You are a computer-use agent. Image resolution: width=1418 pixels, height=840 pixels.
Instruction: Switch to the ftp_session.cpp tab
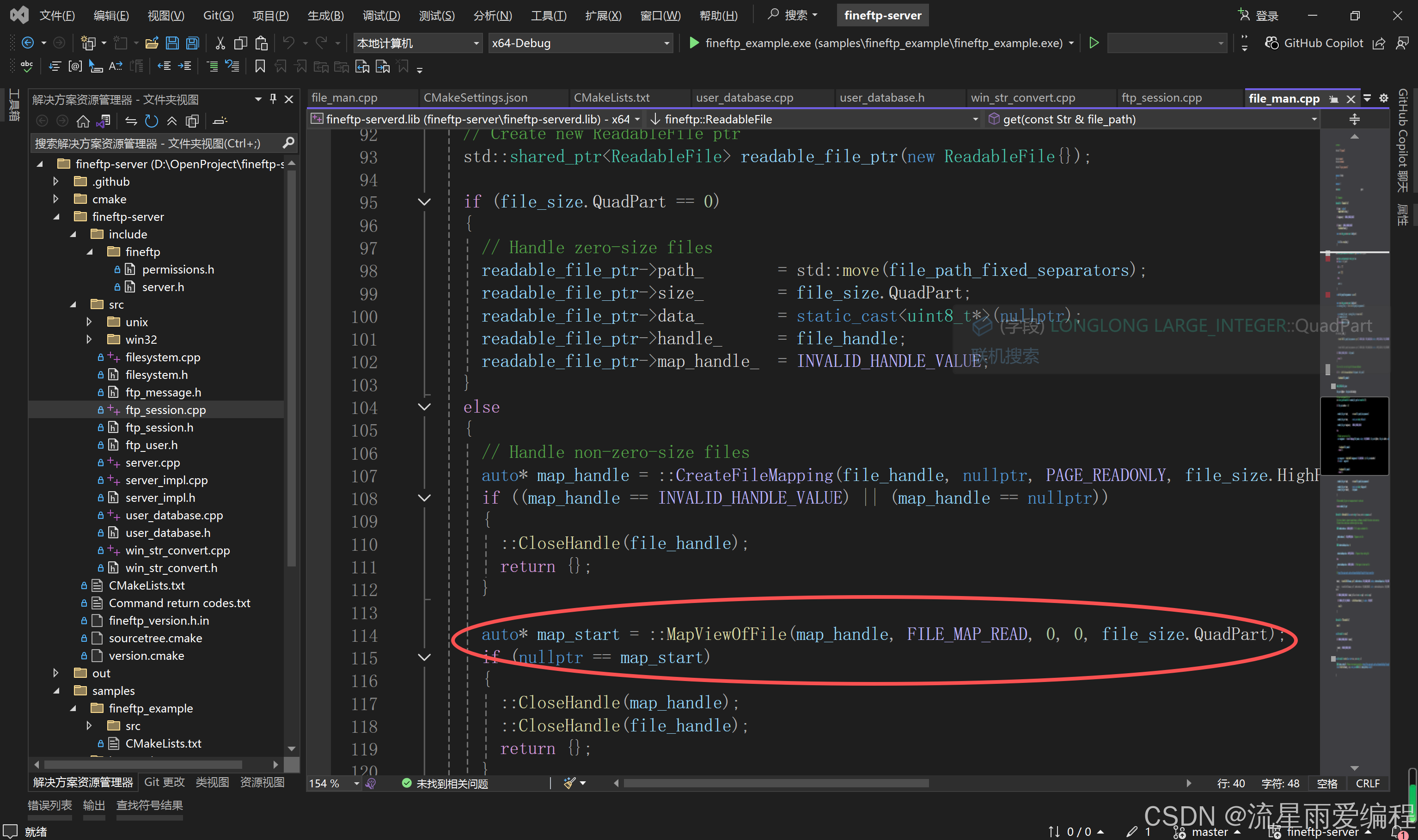(1161, 97)
